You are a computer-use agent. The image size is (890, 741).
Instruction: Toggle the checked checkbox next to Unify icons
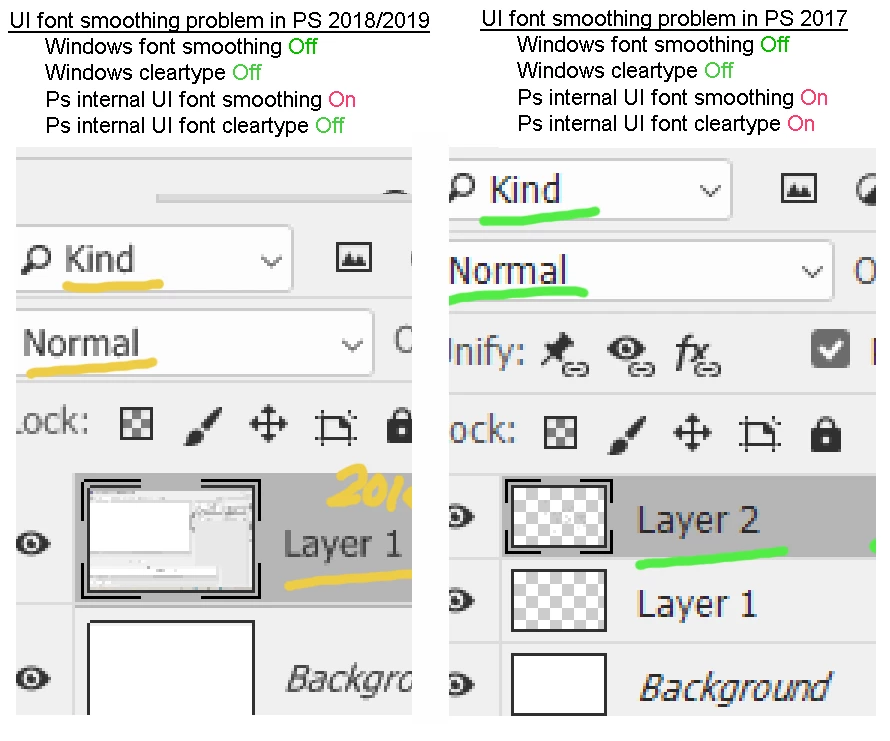pos(830,349)
